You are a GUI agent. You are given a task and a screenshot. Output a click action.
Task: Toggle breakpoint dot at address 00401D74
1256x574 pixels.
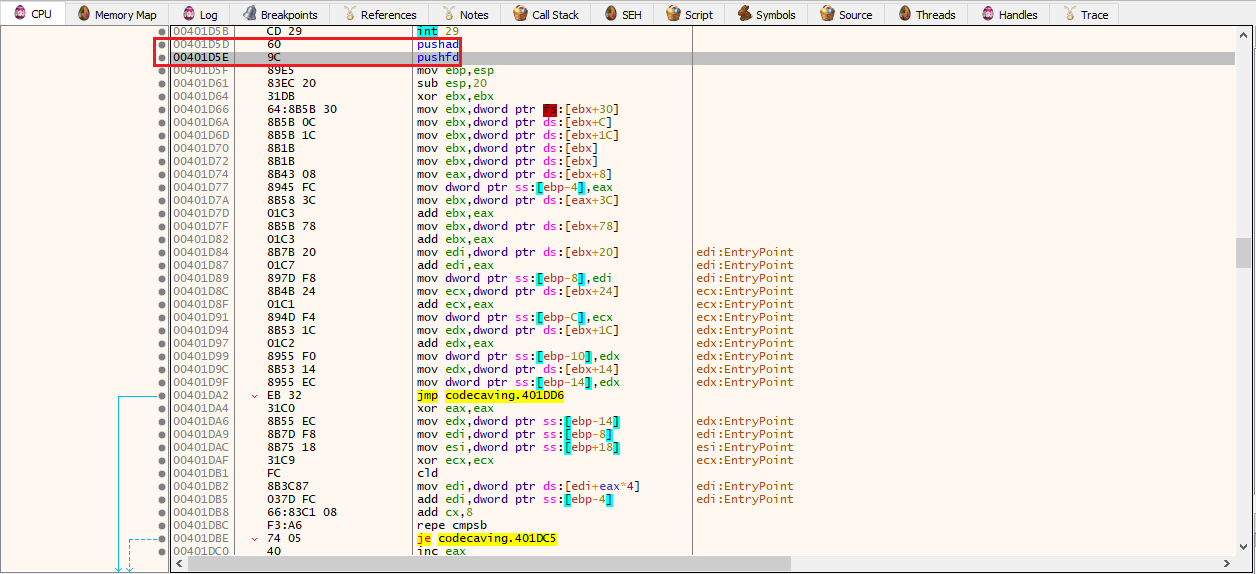(x=162, y=175)
